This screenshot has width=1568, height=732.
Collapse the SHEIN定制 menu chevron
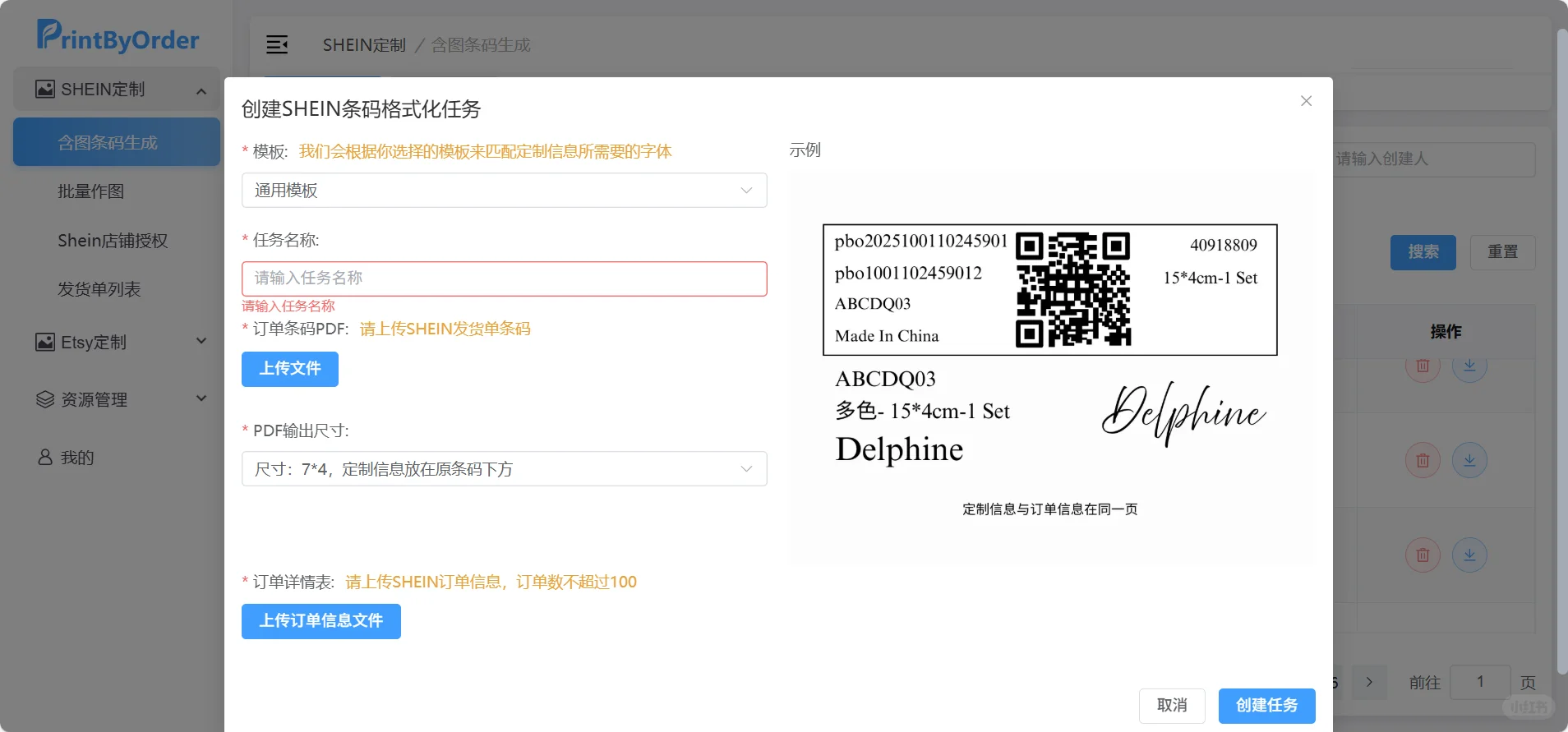[201, 90]
